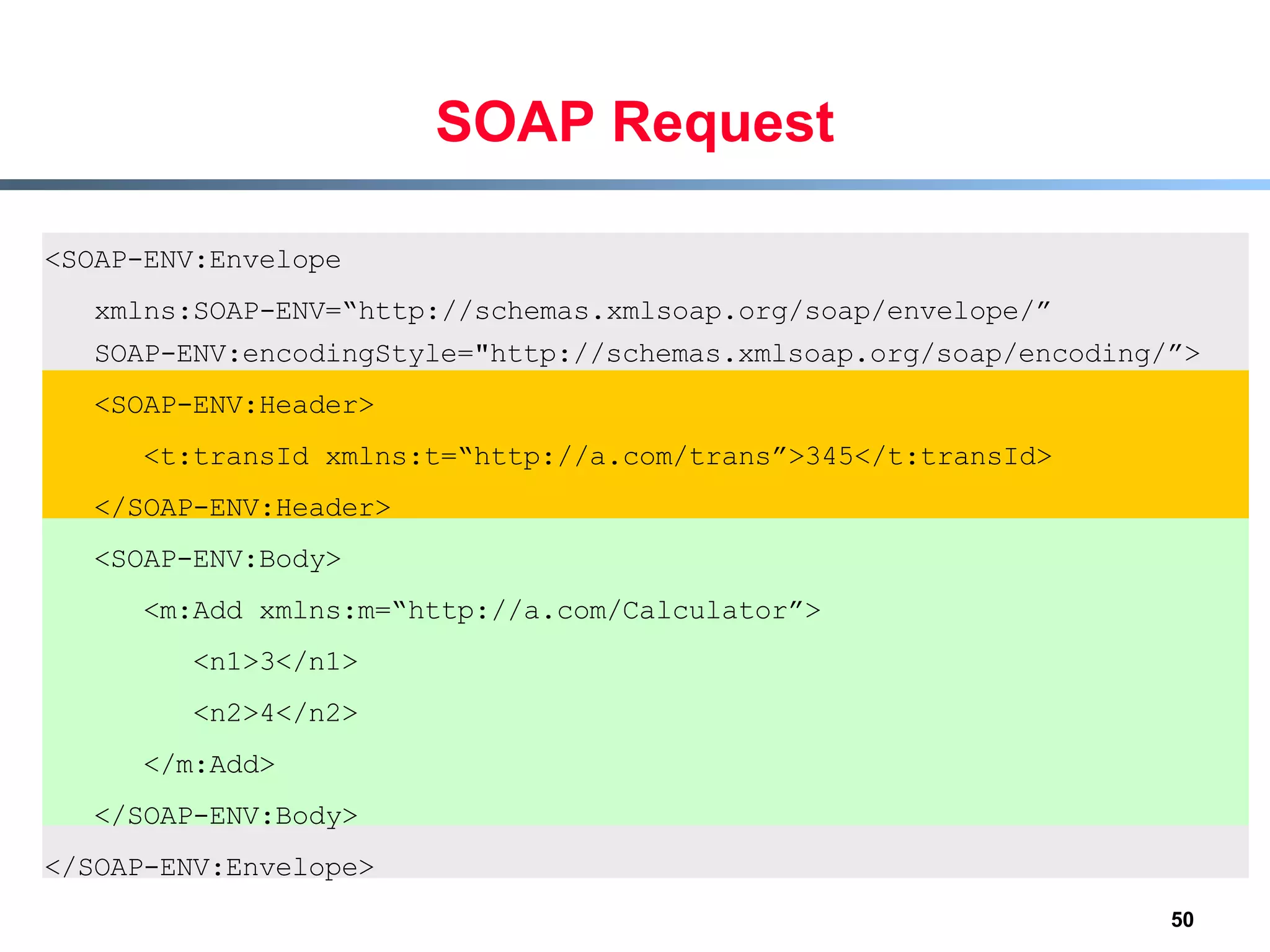Click the m:Add Calculator namespace line
The image size is (1270, 952).
click(482, 610)
